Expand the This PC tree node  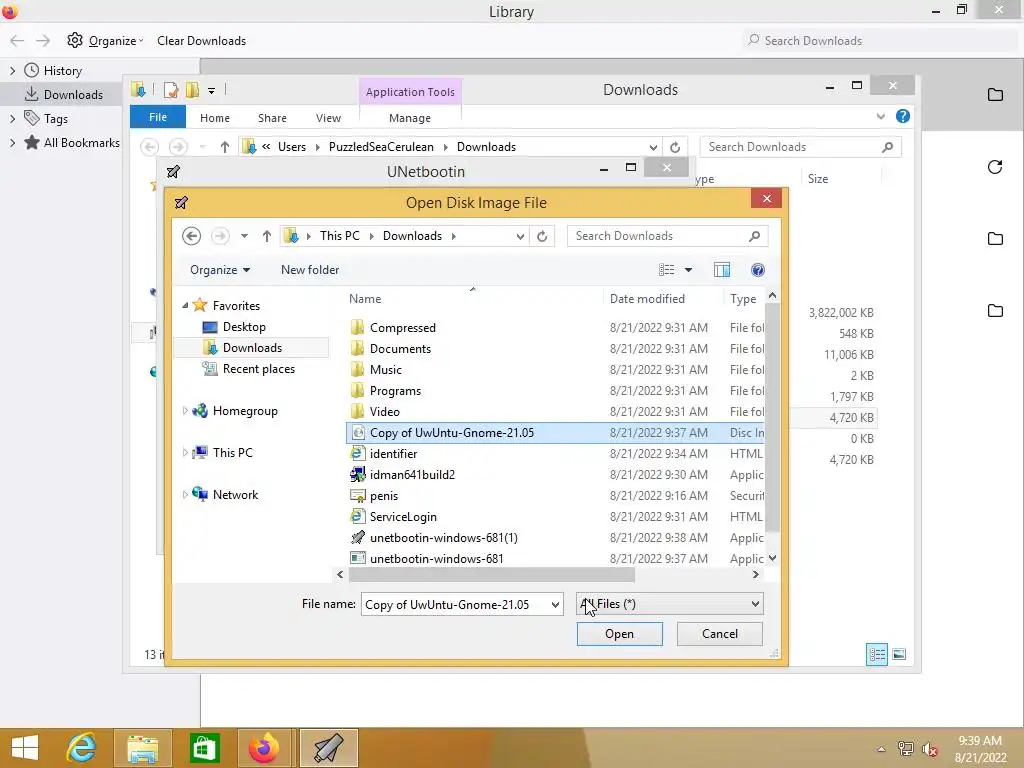185,453
